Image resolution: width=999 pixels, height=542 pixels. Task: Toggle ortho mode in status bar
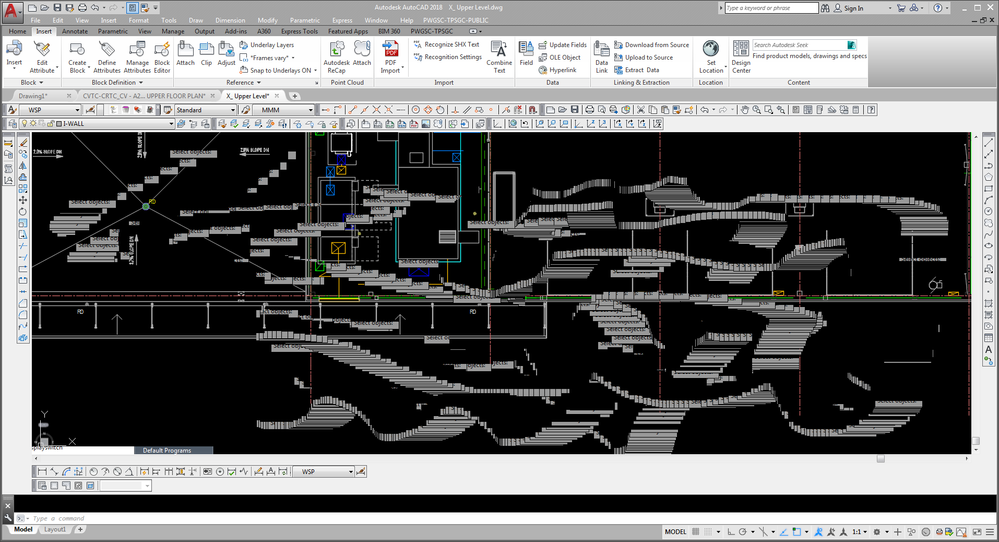731,532
